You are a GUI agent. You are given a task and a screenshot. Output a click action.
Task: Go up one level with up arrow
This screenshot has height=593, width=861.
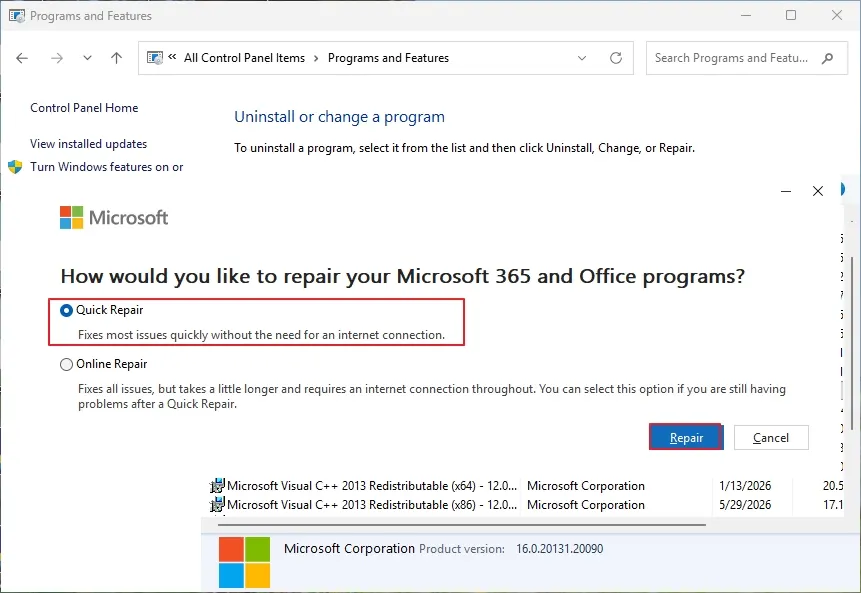tap(116, 58)
